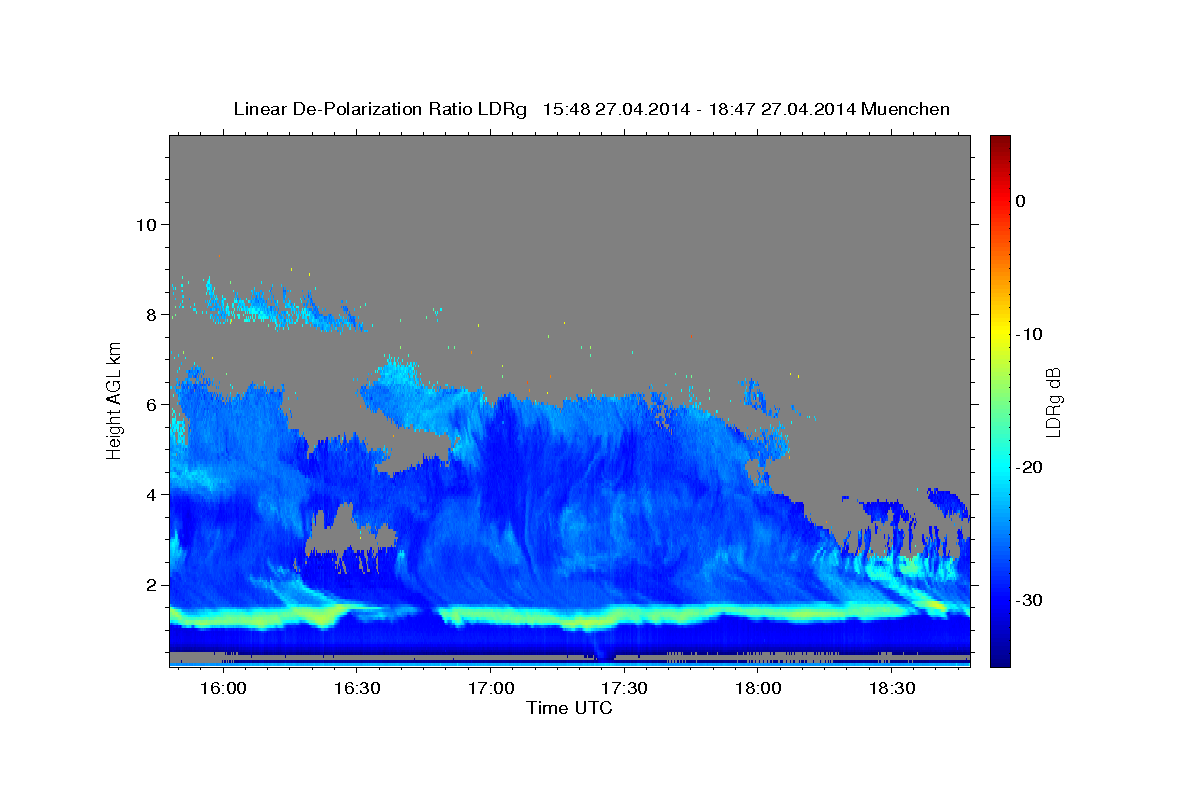Screen dimensions: 1200x800
Task: Click the colorbar tick label -20
Action: (1031, 467)
